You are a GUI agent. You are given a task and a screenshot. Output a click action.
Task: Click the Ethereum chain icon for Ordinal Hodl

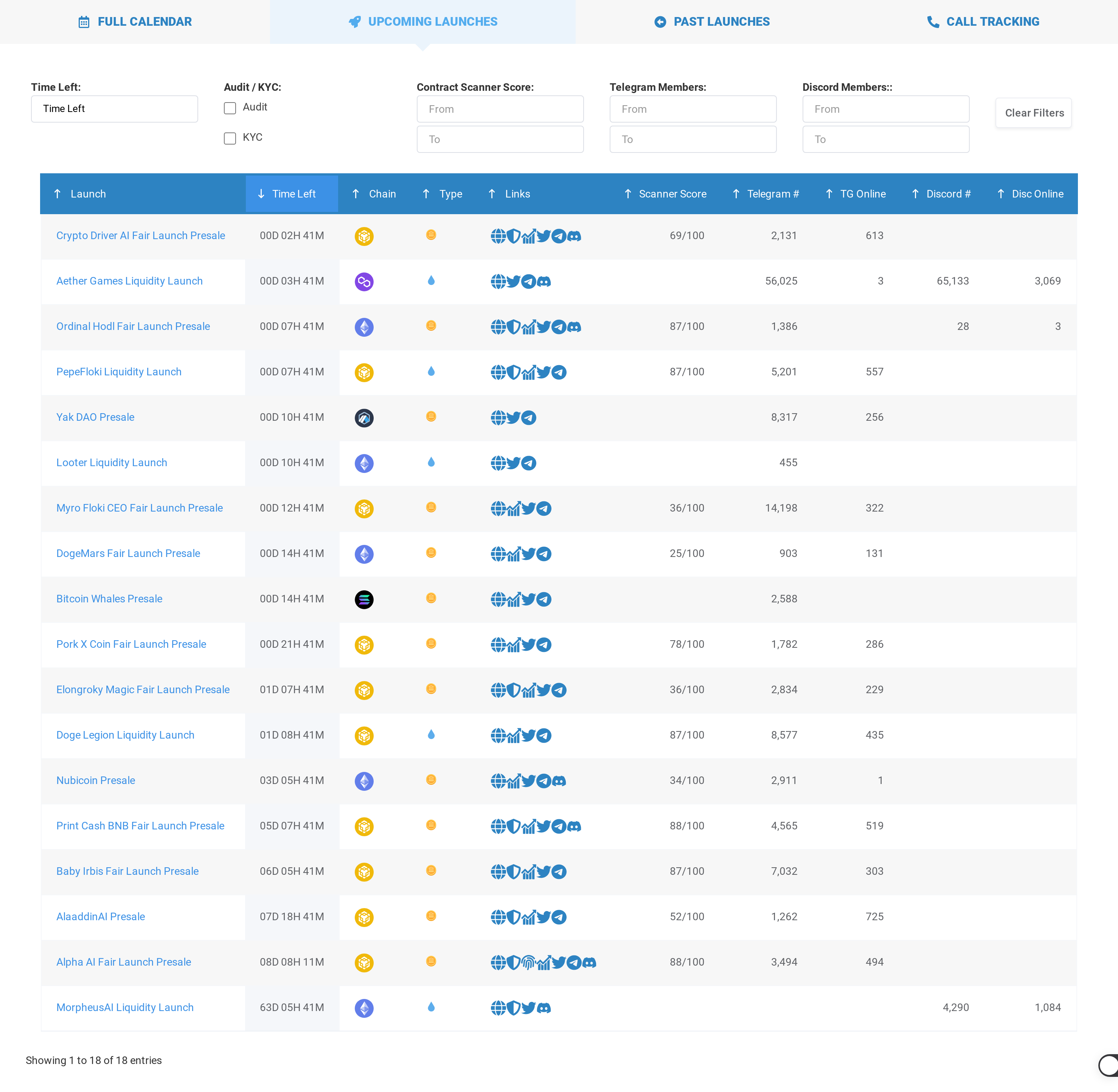click(364, 327)
